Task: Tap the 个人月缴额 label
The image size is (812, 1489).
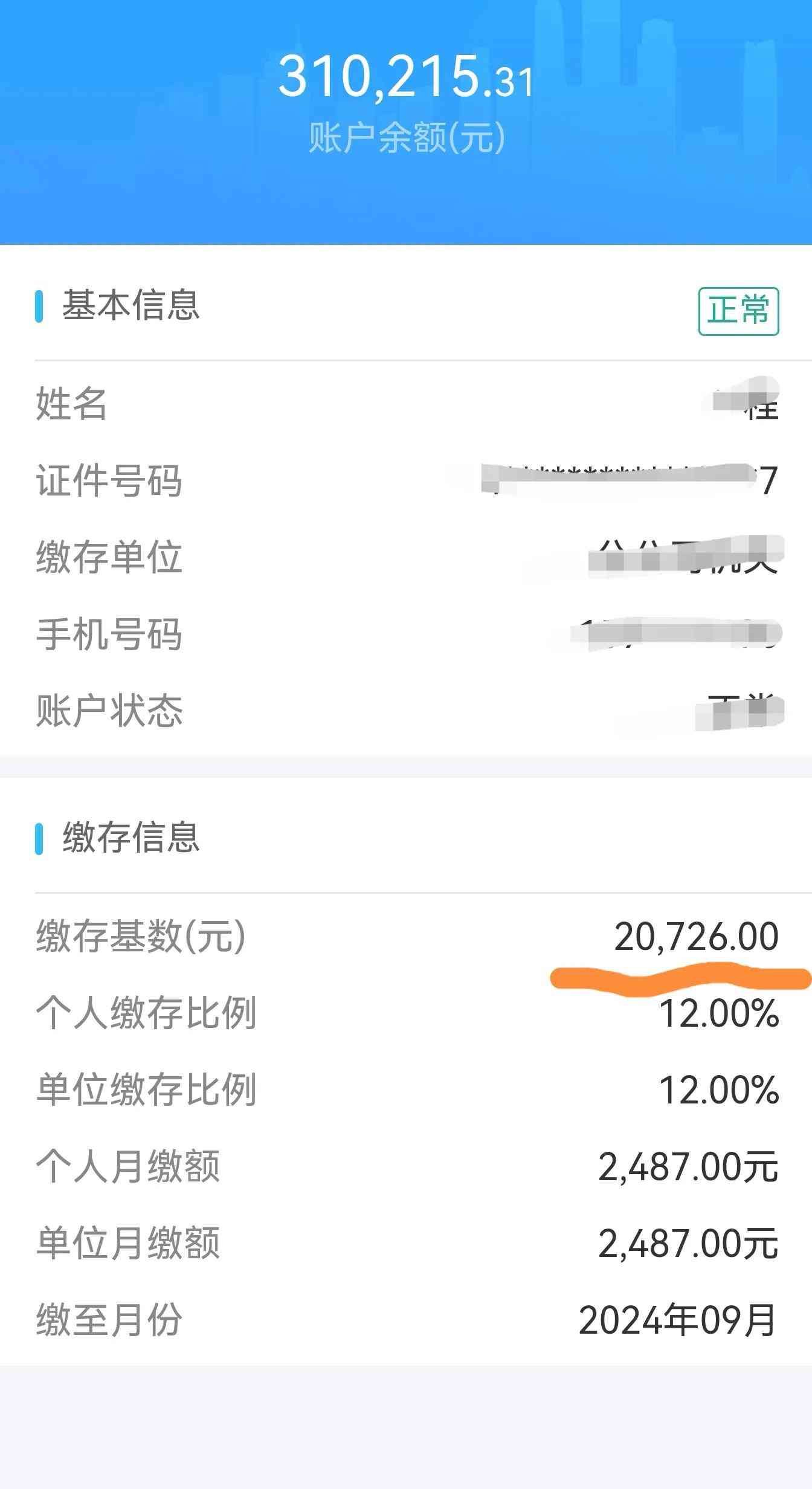Action: click(128, 1166)
